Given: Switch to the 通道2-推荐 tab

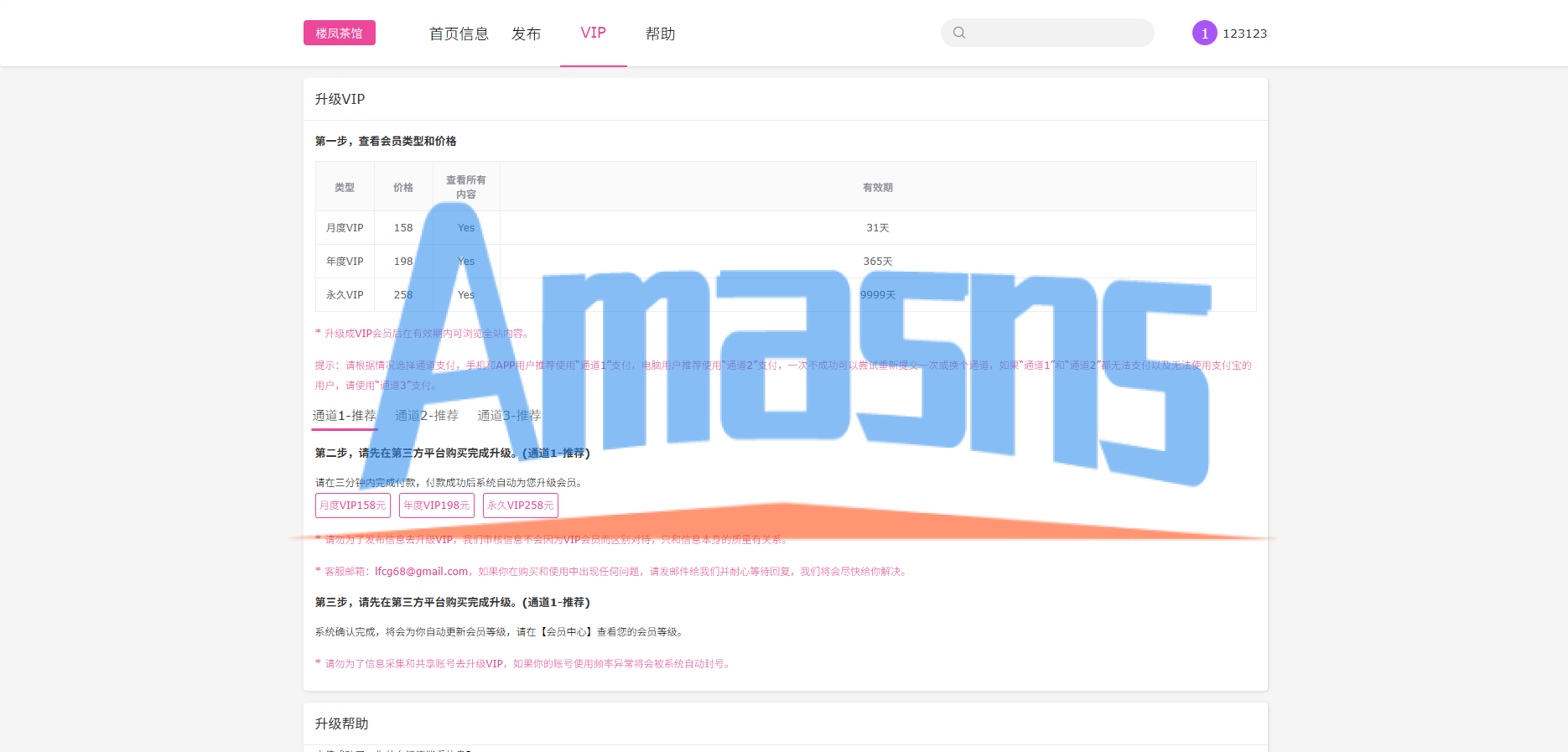Looking at the screenshot, I should coord(427,416).
